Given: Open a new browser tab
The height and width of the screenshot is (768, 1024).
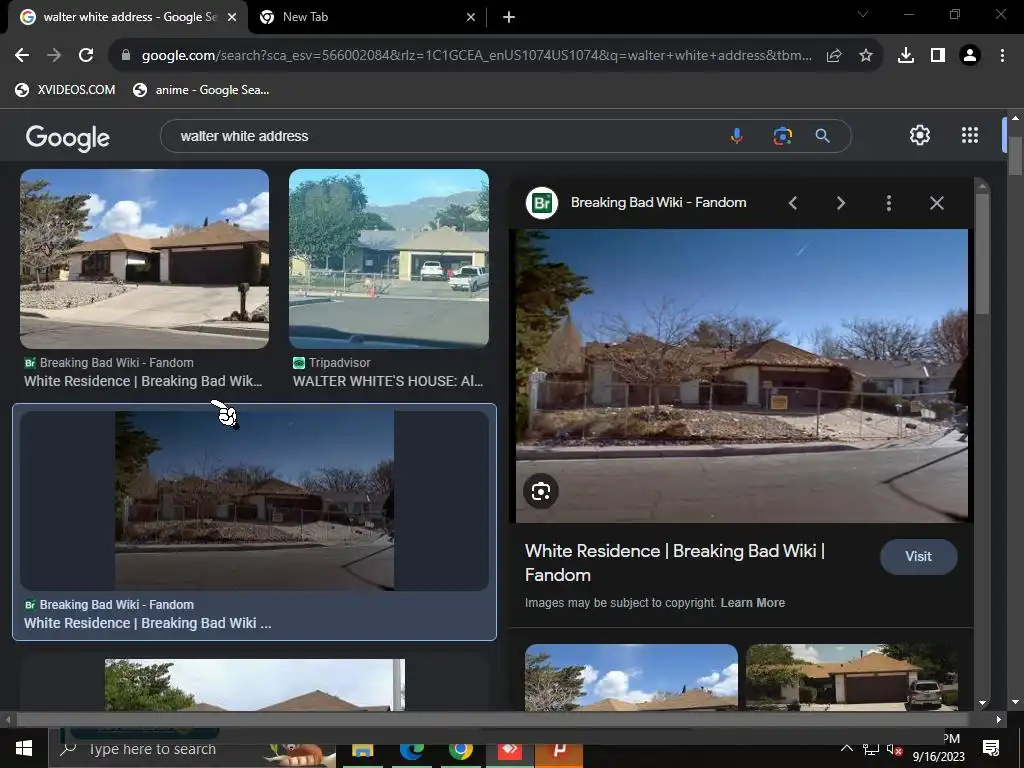Looking at the screenshot, I should pyautogui.click(x=509, y=18).
